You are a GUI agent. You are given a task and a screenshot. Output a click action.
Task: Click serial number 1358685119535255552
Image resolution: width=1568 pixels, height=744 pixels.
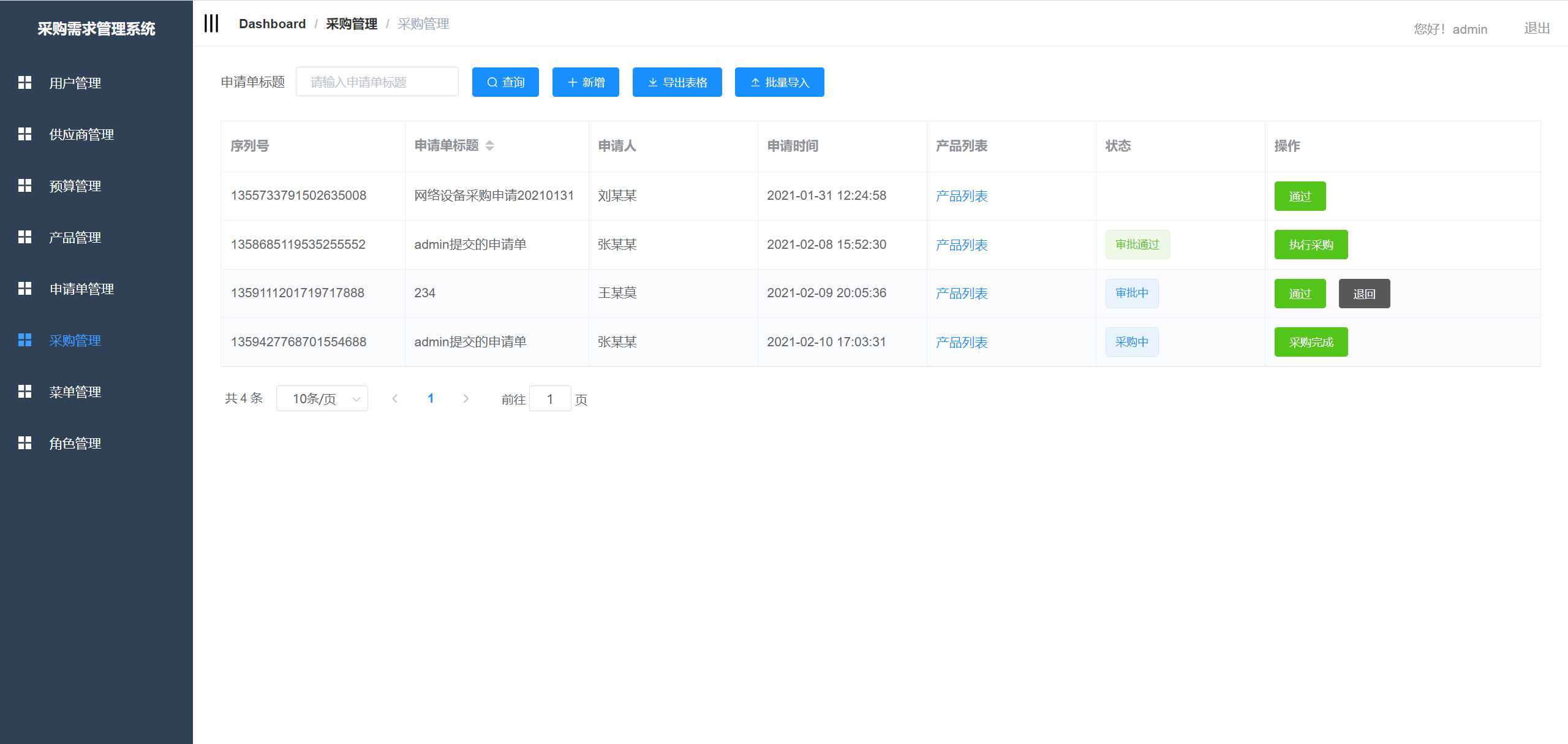pos(298,245)
